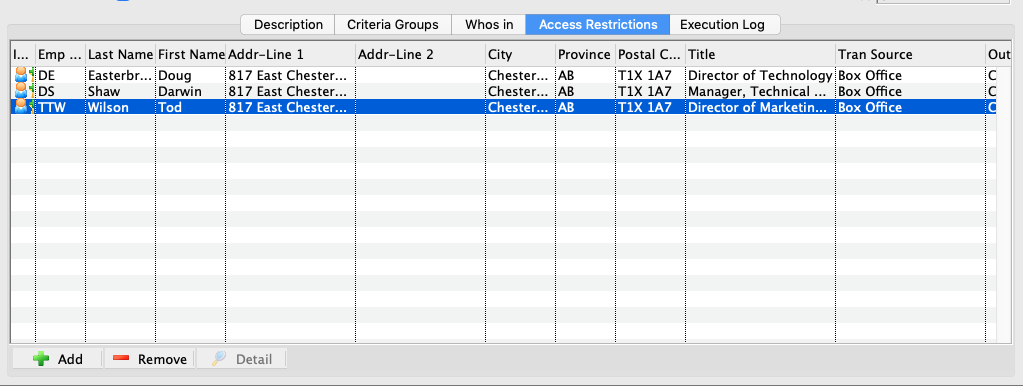Click the Addr-Line 2 column header
The image size is (1023, 387).
click(x=420, y=55)
